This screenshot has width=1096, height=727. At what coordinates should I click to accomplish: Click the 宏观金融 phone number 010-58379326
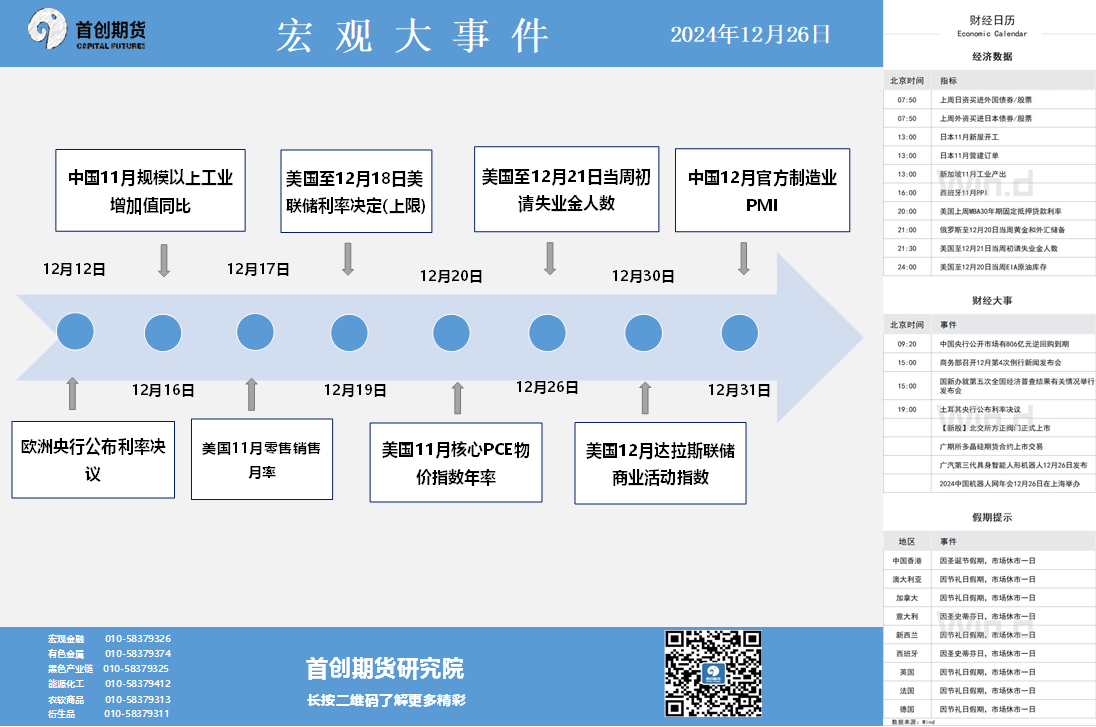point(138,638)
